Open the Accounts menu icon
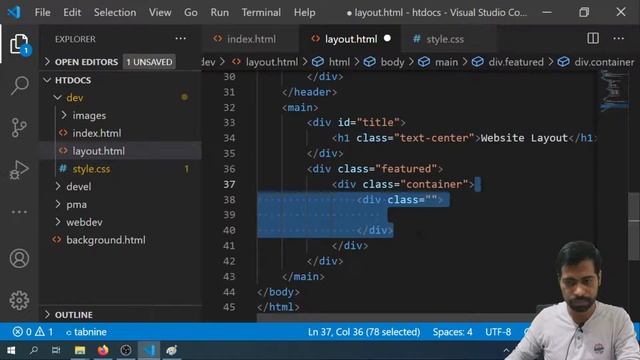 click(x=19, y=258)
